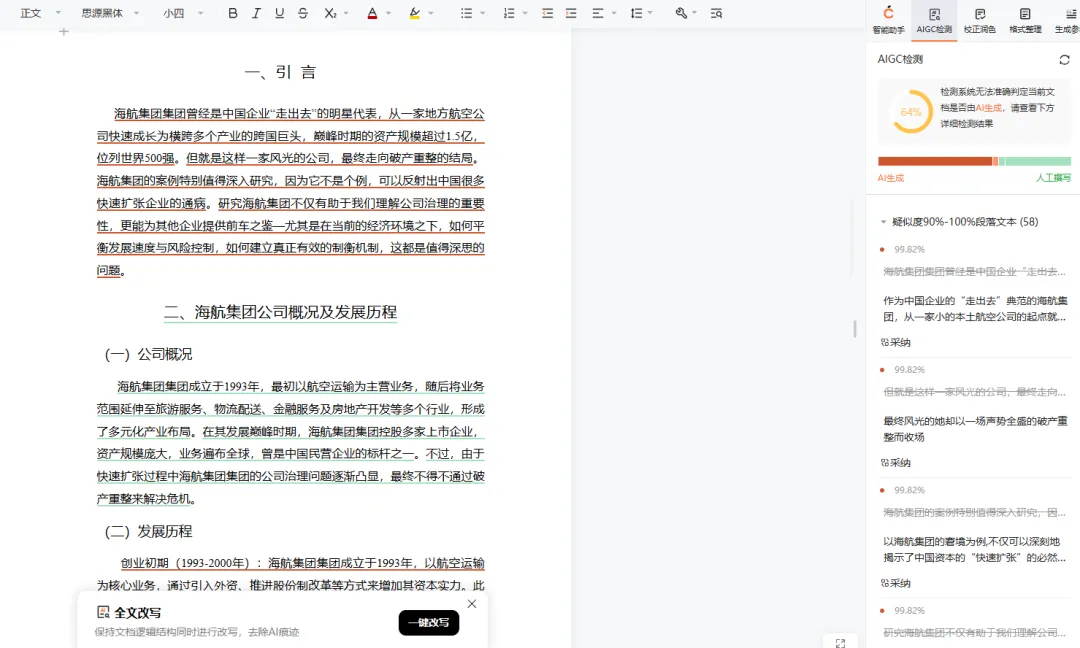1080x648 pixels.
Task: Decrease paragraph indent
Action: 548,13
